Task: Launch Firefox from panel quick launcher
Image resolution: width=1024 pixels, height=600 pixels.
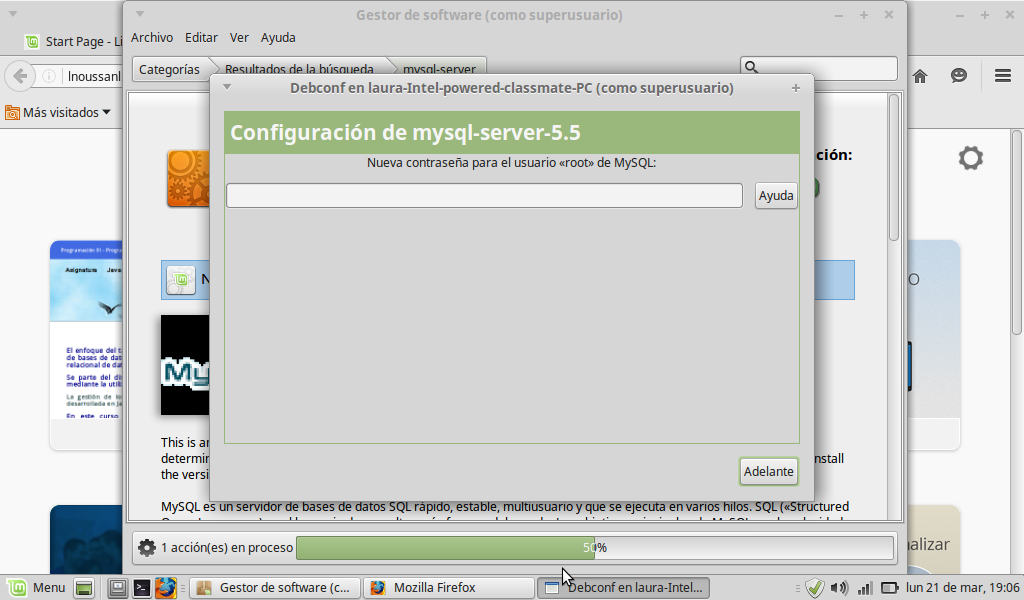Action: click(165, 588)
